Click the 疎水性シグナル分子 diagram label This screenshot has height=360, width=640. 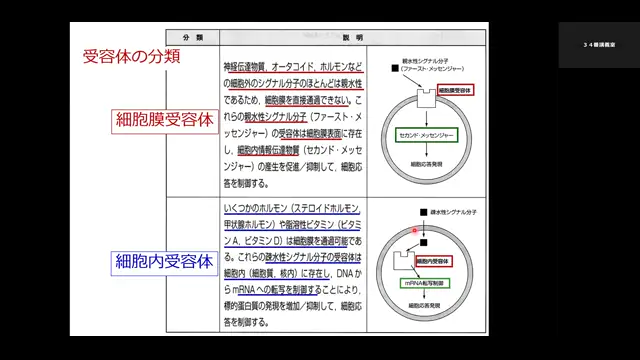(x=453, y=212)
